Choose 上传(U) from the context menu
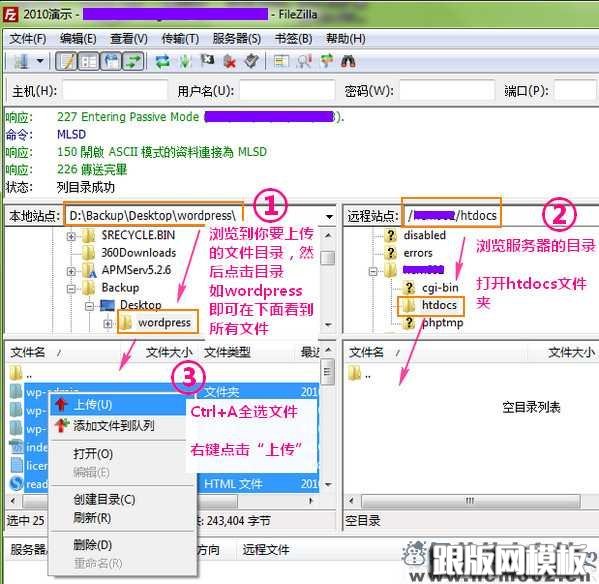This screenshot has height=584, width=599. pos(118,404)
